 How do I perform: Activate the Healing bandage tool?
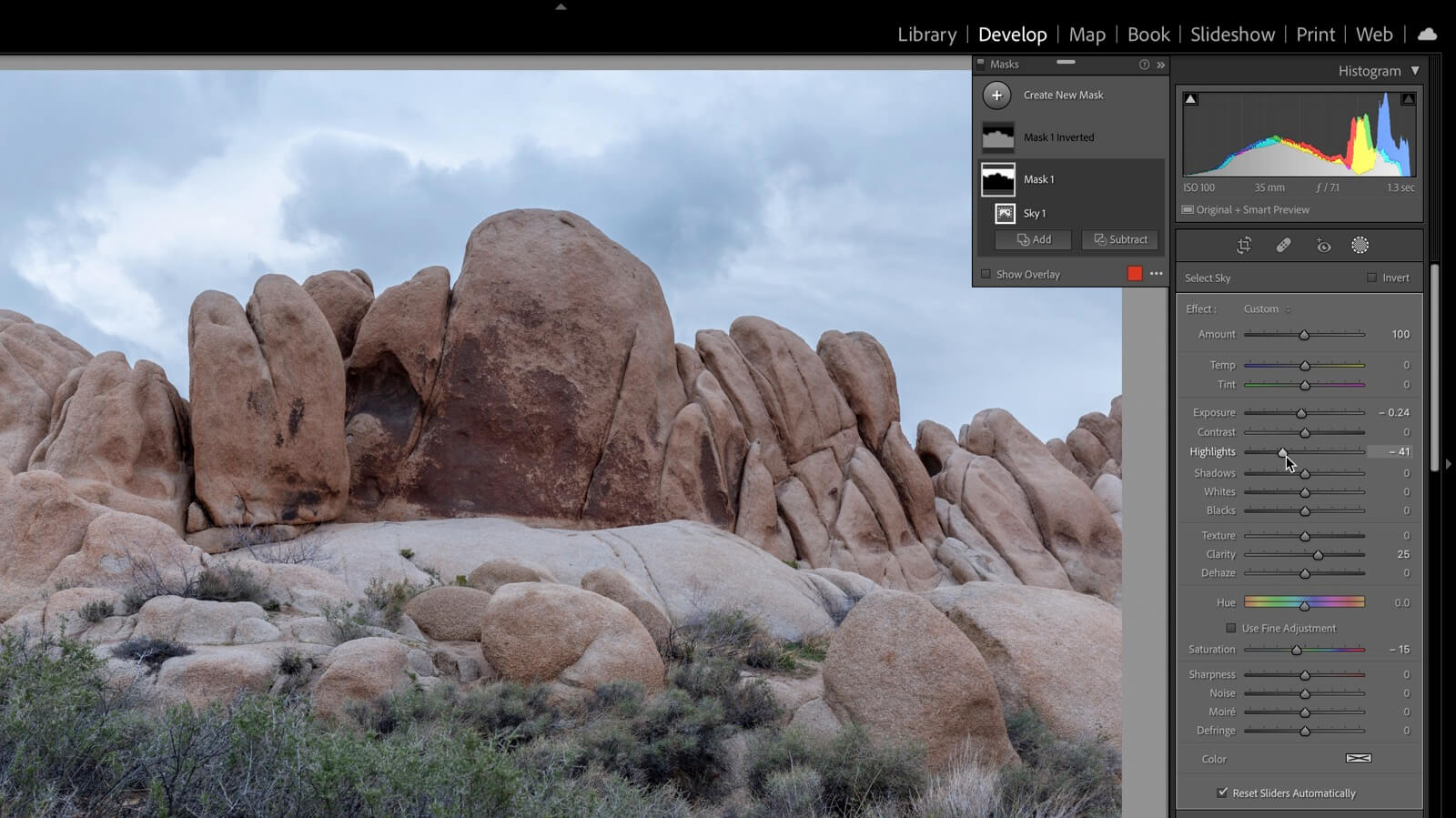(1283, 246)
